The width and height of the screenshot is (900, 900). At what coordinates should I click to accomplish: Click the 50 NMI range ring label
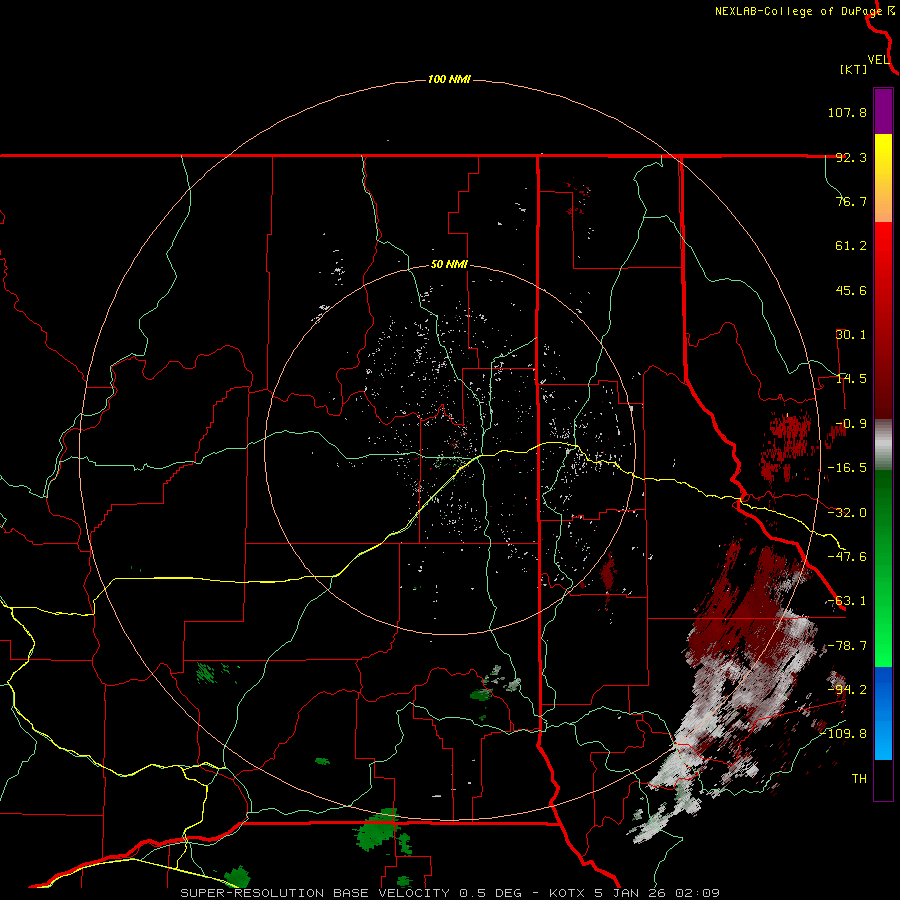pyautogui.click(x=449, y=265)
